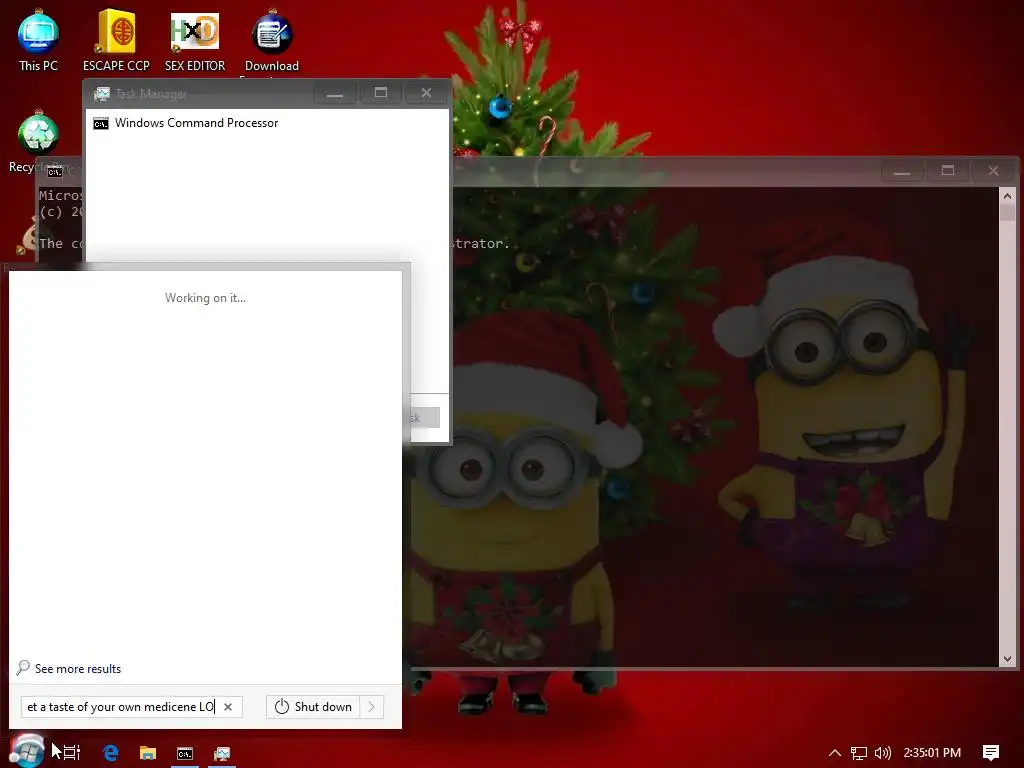Clear the search box with the X

[228, 707]
